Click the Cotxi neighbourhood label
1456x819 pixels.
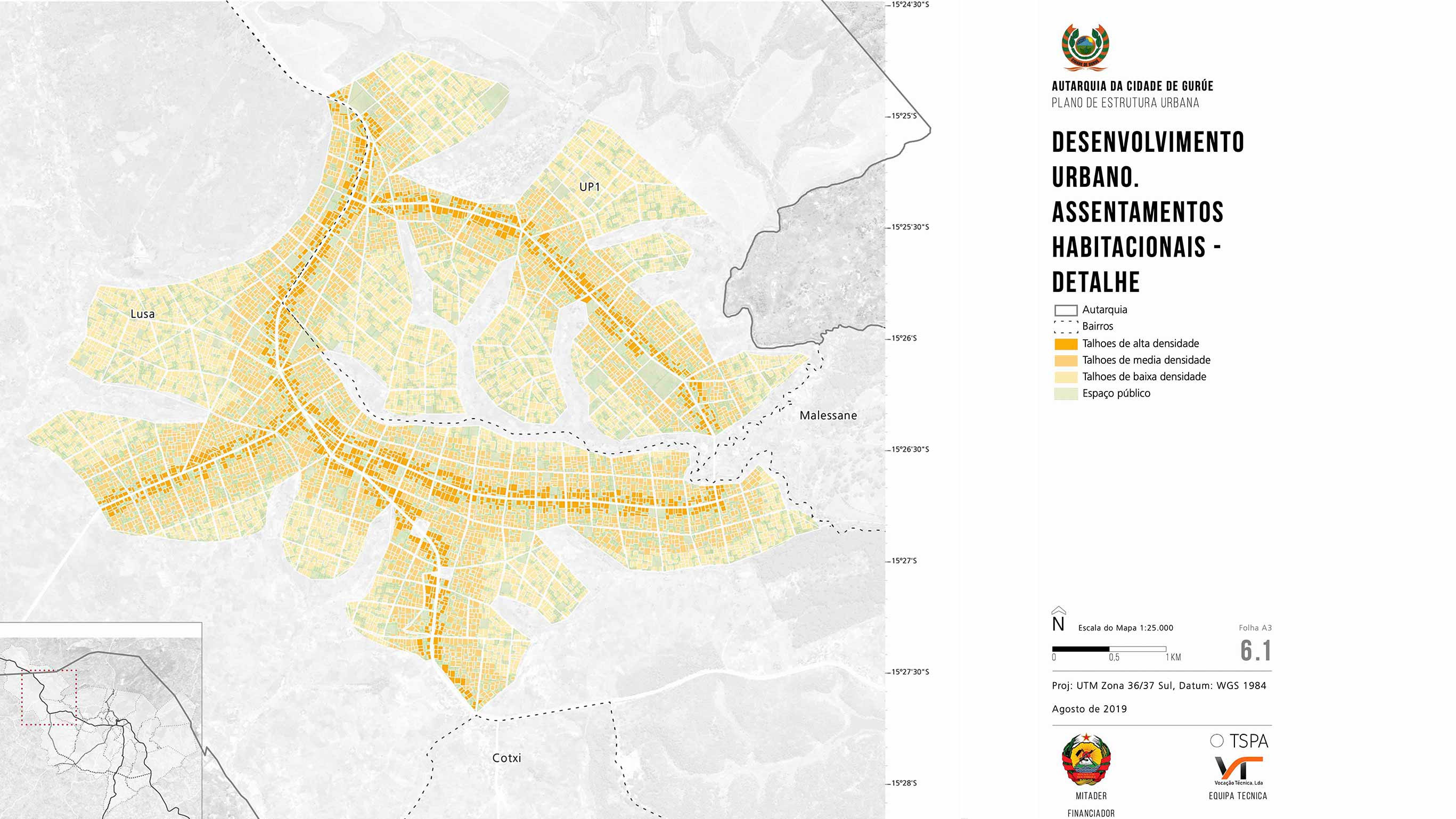tap(506, 758)
